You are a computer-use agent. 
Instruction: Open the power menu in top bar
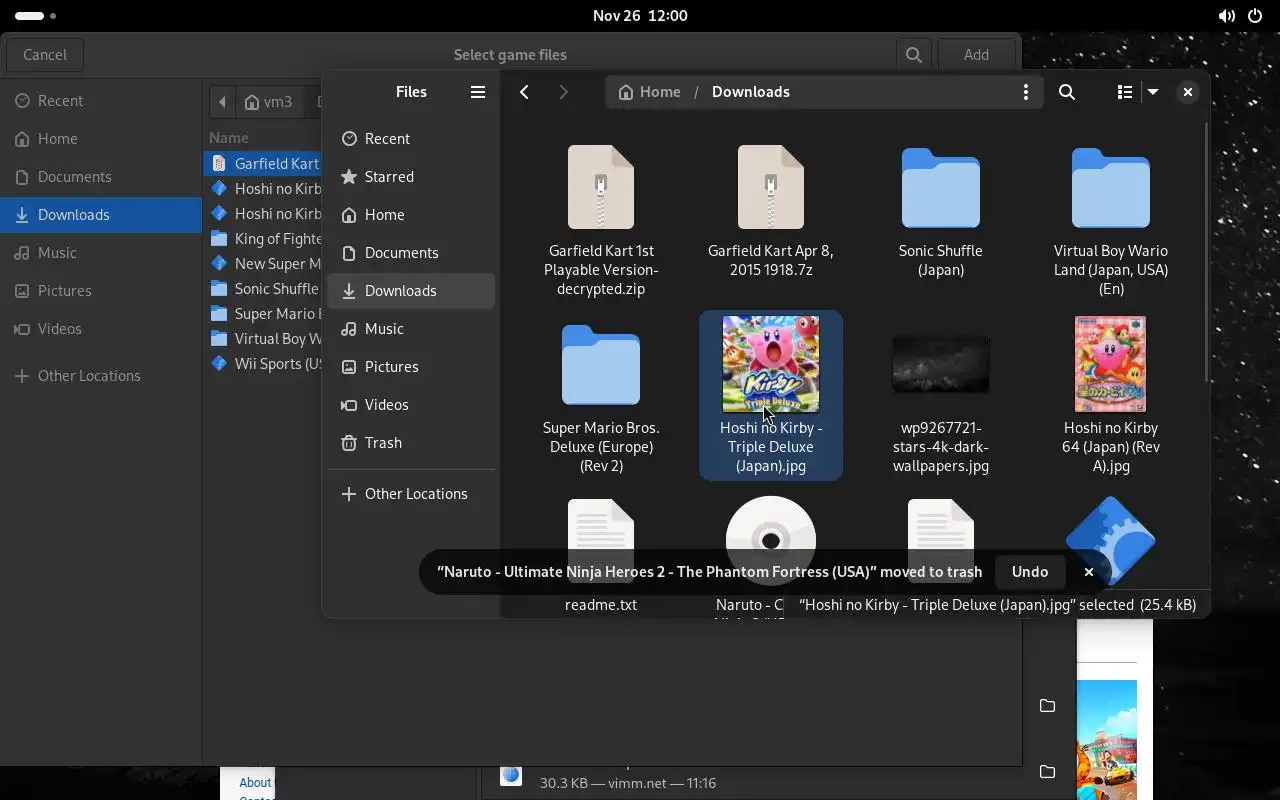(x=1255, y=16)
